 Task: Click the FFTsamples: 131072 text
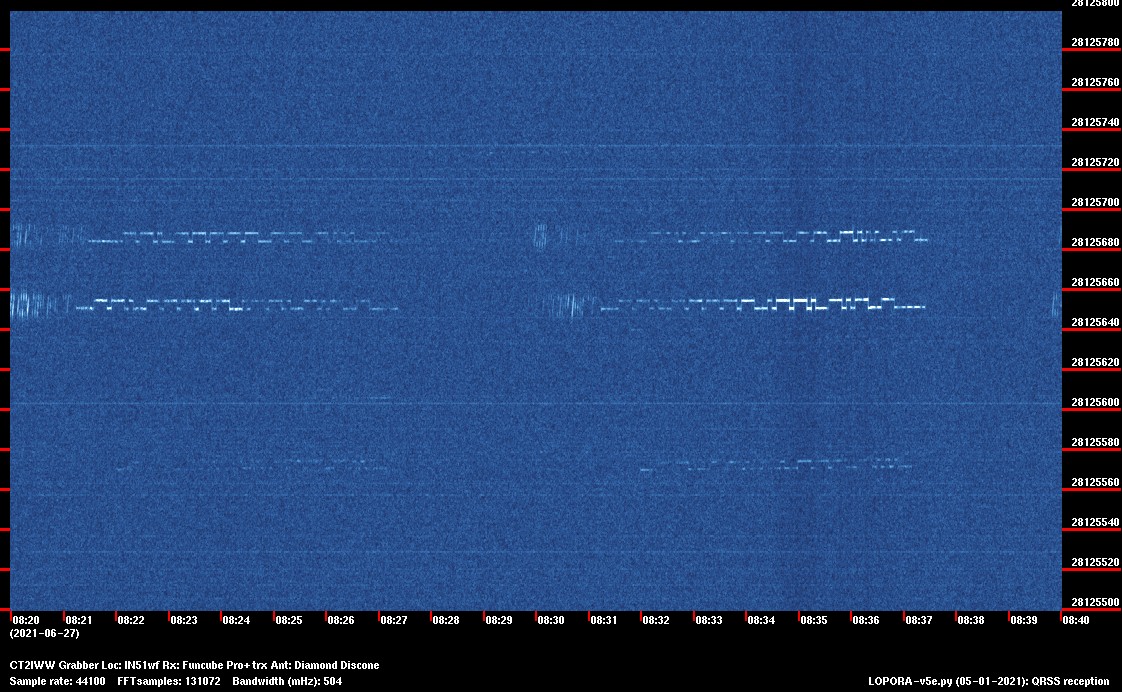[x=169, y=682]
